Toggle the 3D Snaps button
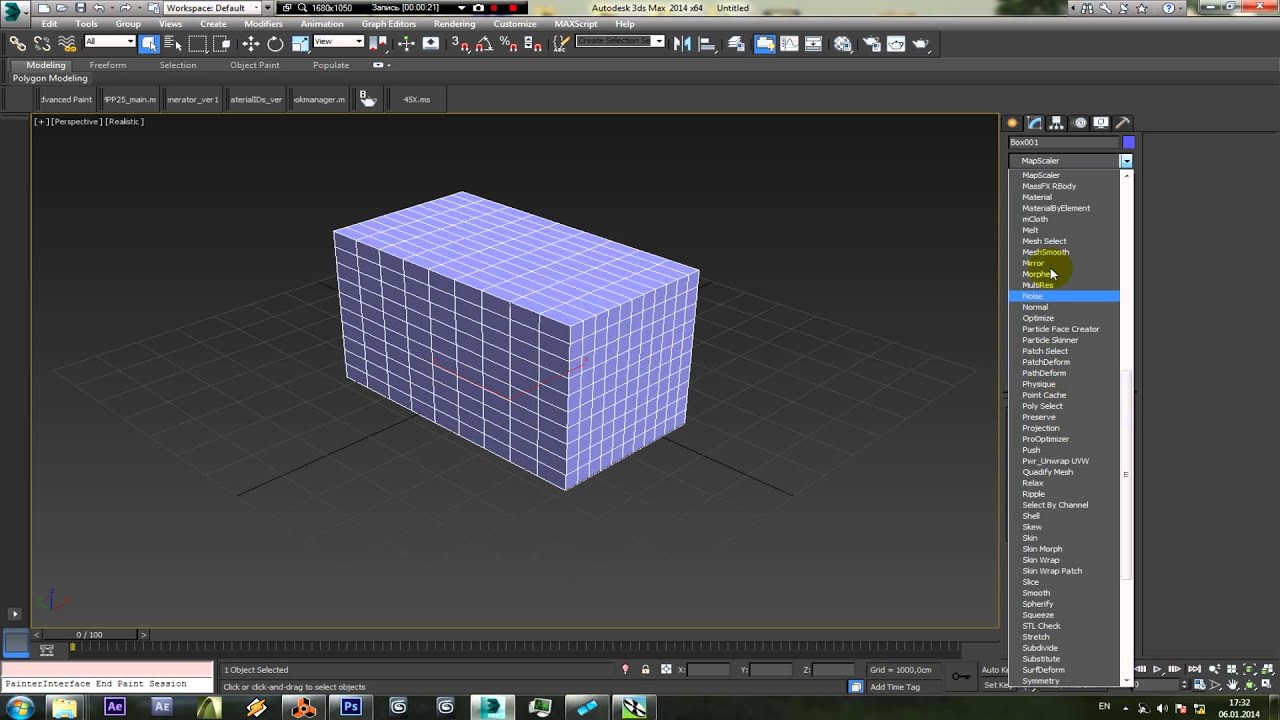Screen dimensions: 1280x720 point(459,43)
